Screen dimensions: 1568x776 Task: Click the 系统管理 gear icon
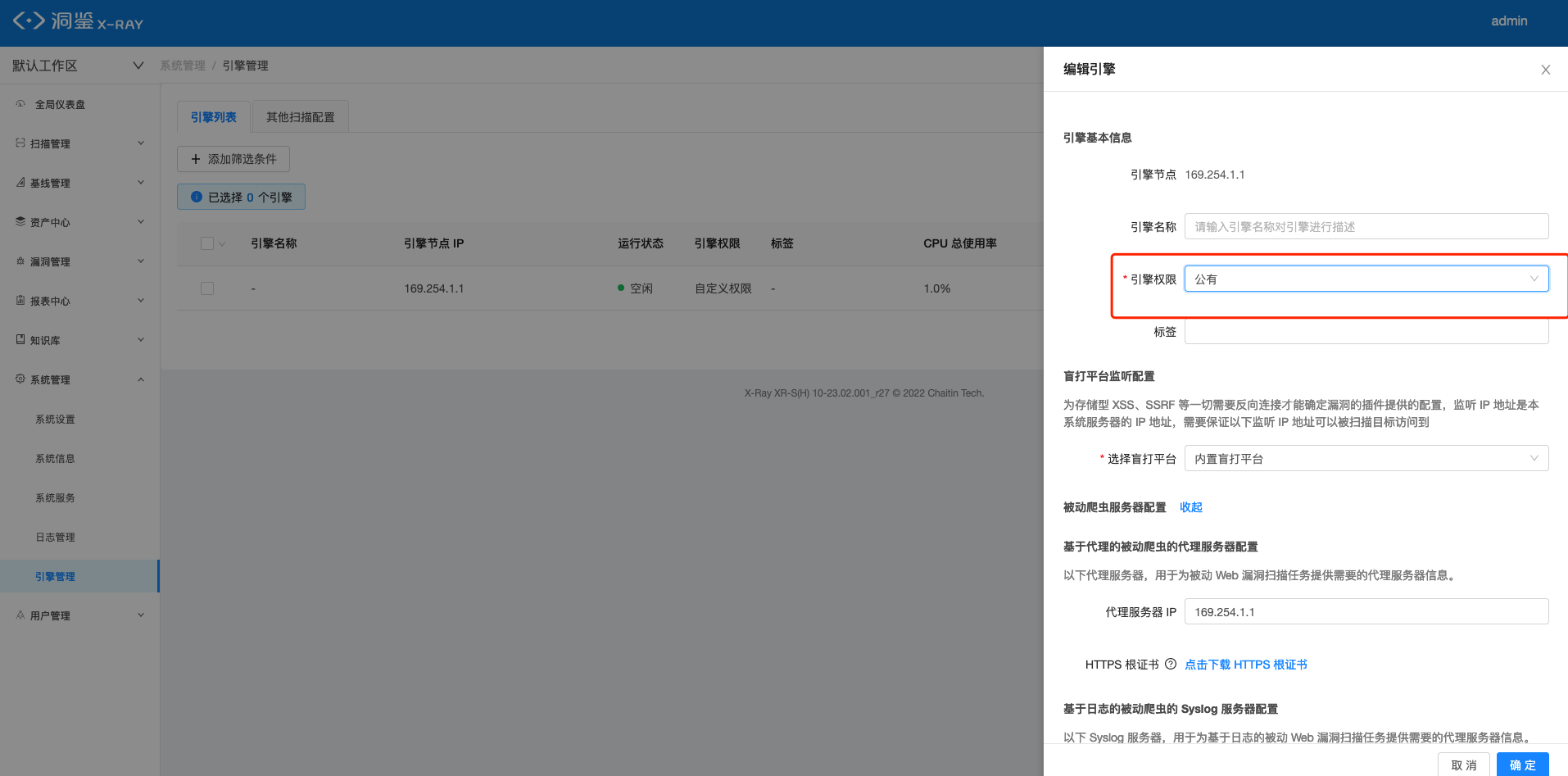click(20, 379)
